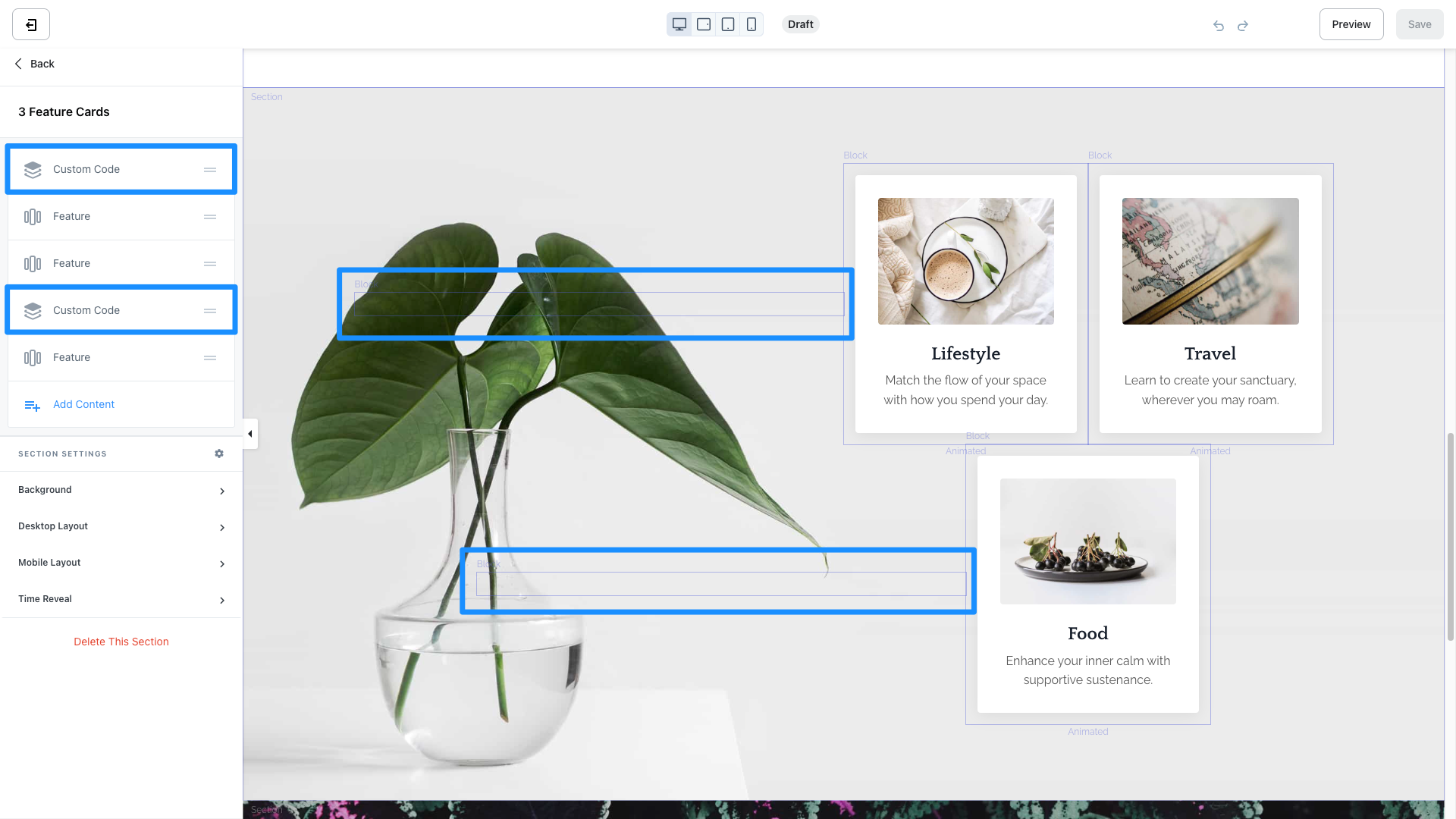Select the second Custom Code item
The width and height of the screenshot is (1456, 819).
[x=86, y=310]
